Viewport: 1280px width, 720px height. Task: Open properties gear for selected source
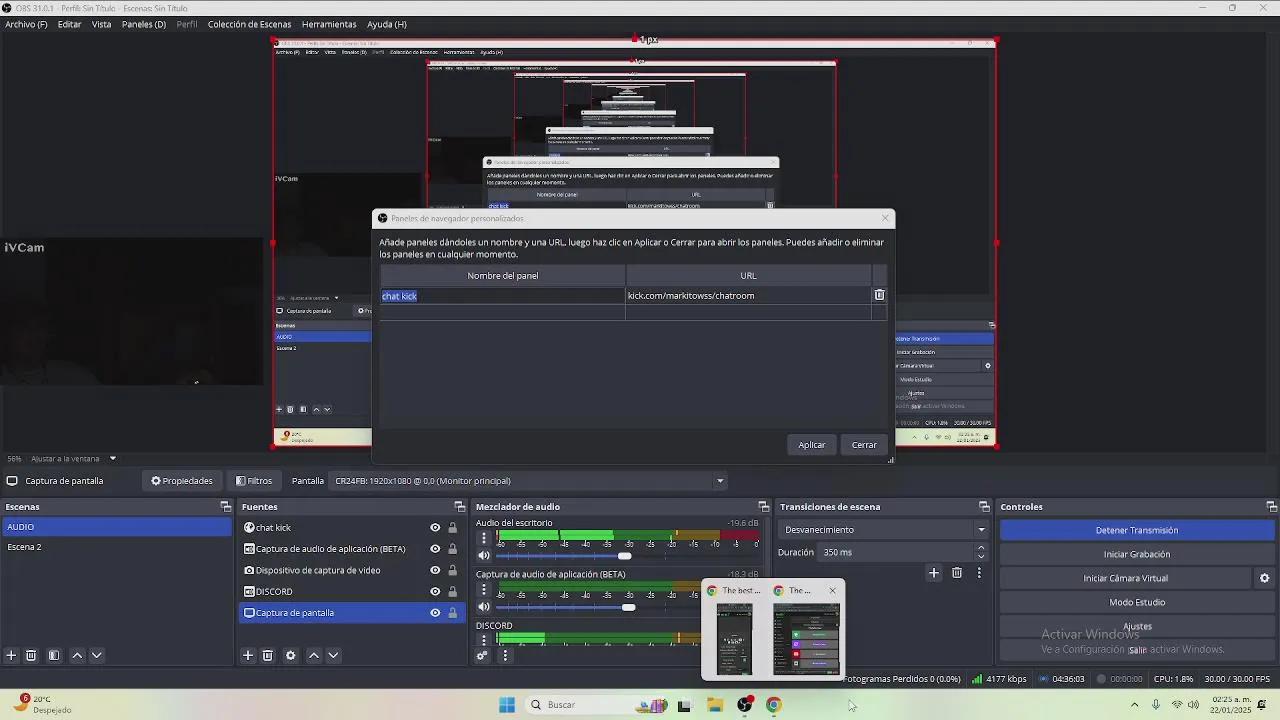click(290, 655)
